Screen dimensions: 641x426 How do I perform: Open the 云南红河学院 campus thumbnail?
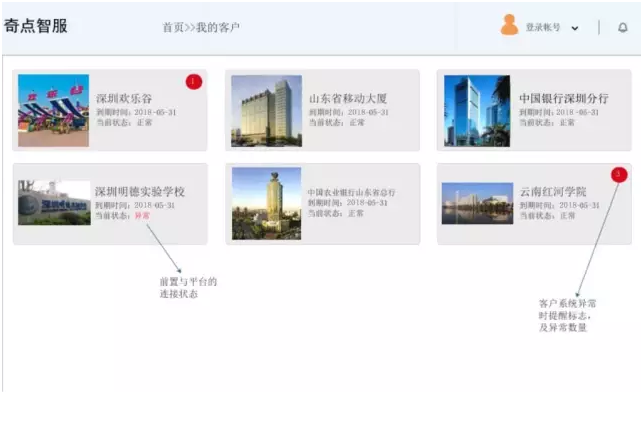click(477, 203)
